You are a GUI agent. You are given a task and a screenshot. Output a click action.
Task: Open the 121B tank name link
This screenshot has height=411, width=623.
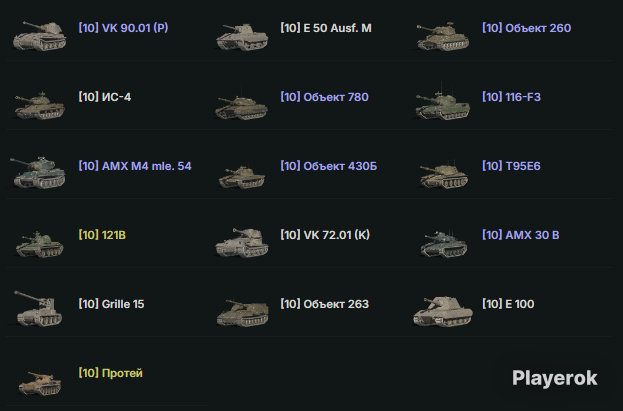102,235
